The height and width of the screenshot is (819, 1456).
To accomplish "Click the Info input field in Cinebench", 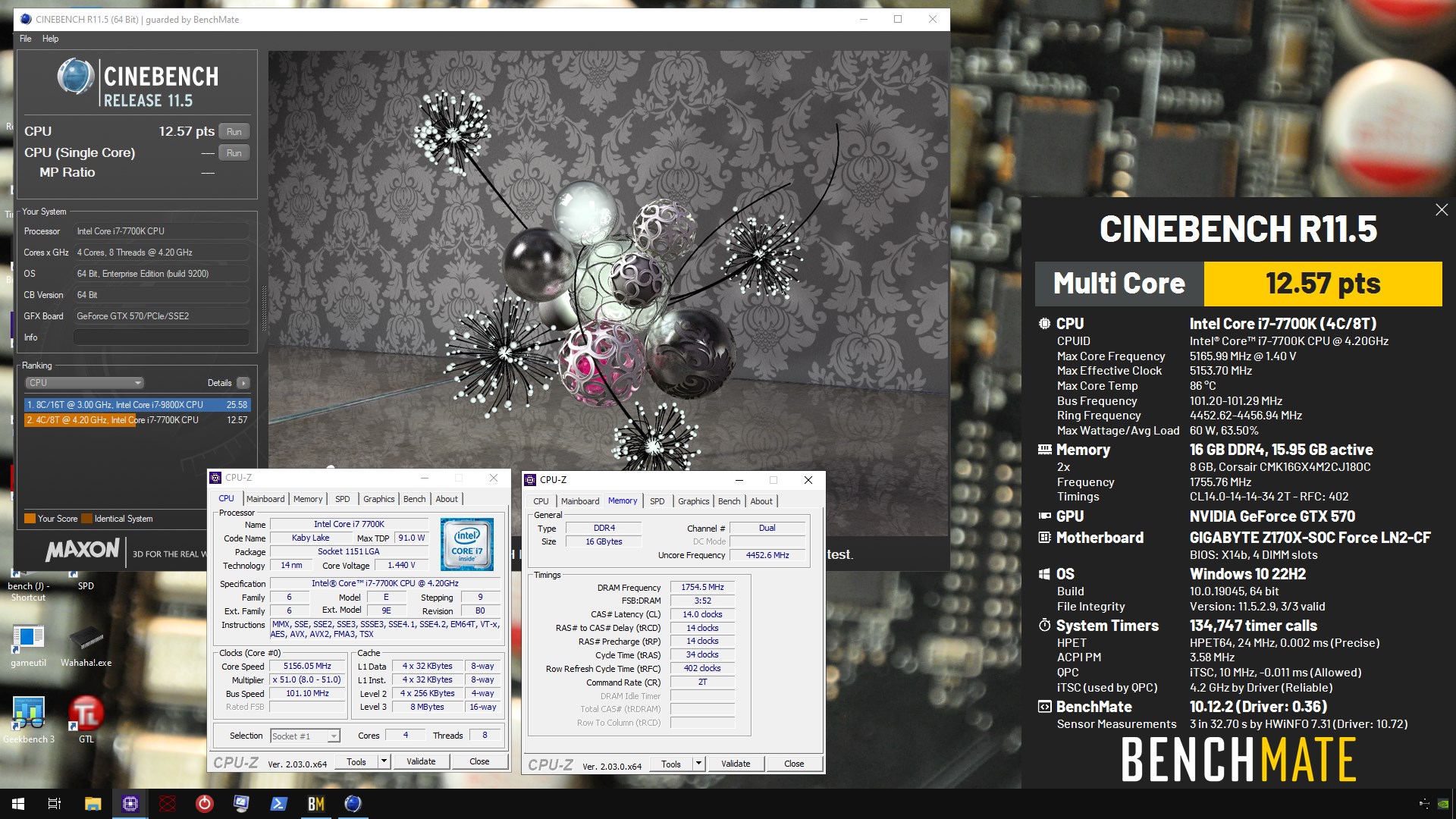I will (x=162, y=337).
